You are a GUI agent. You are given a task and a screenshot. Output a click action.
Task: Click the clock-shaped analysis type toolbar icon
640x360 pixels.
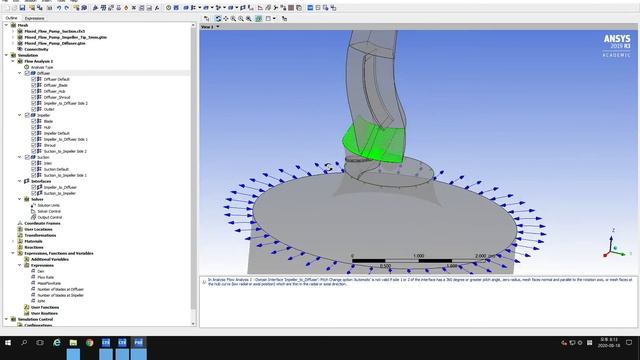point(168,8)
